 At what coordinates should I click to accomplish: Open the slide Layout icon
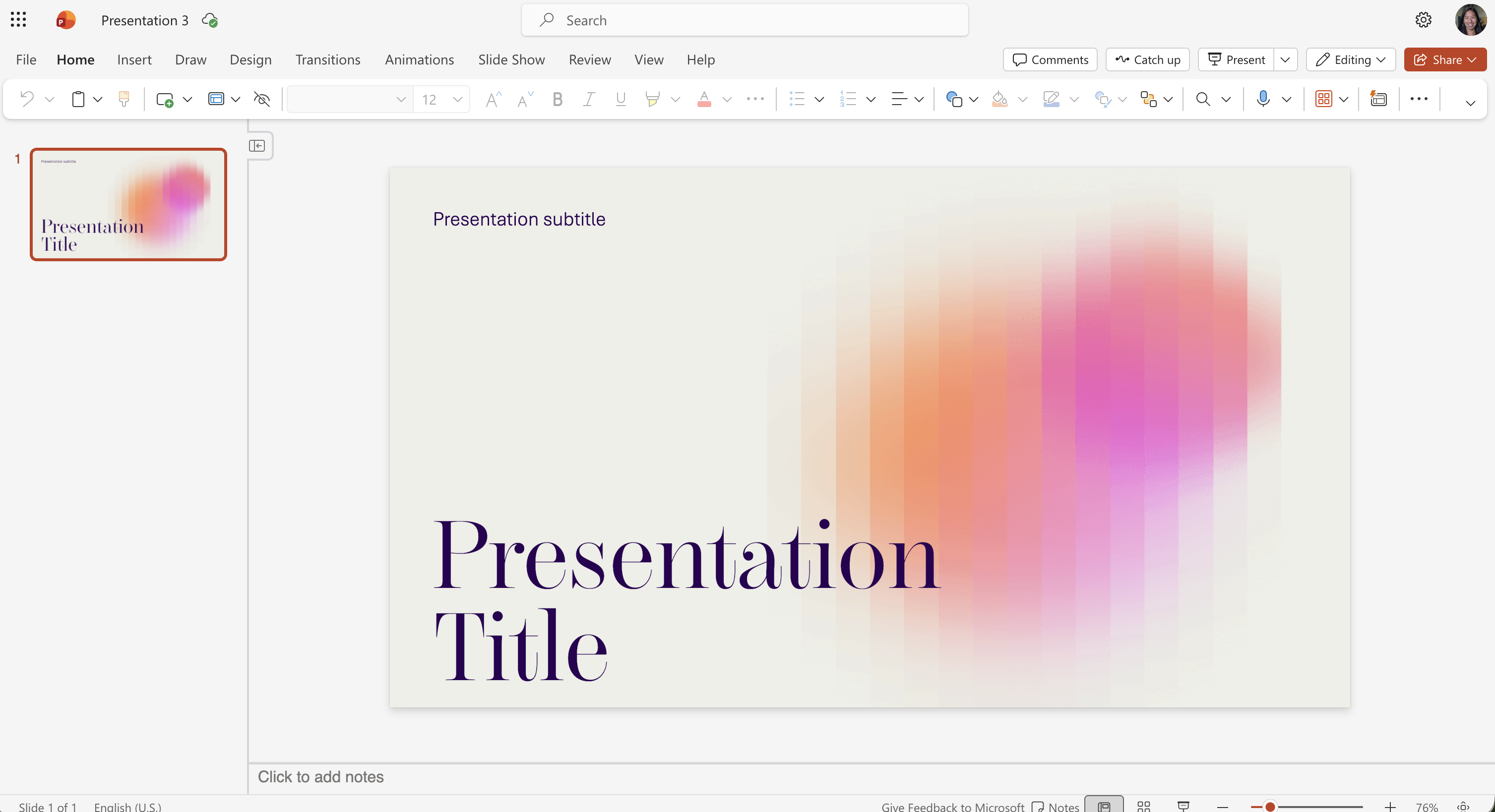pyautogui.click(x=216, y=99)
